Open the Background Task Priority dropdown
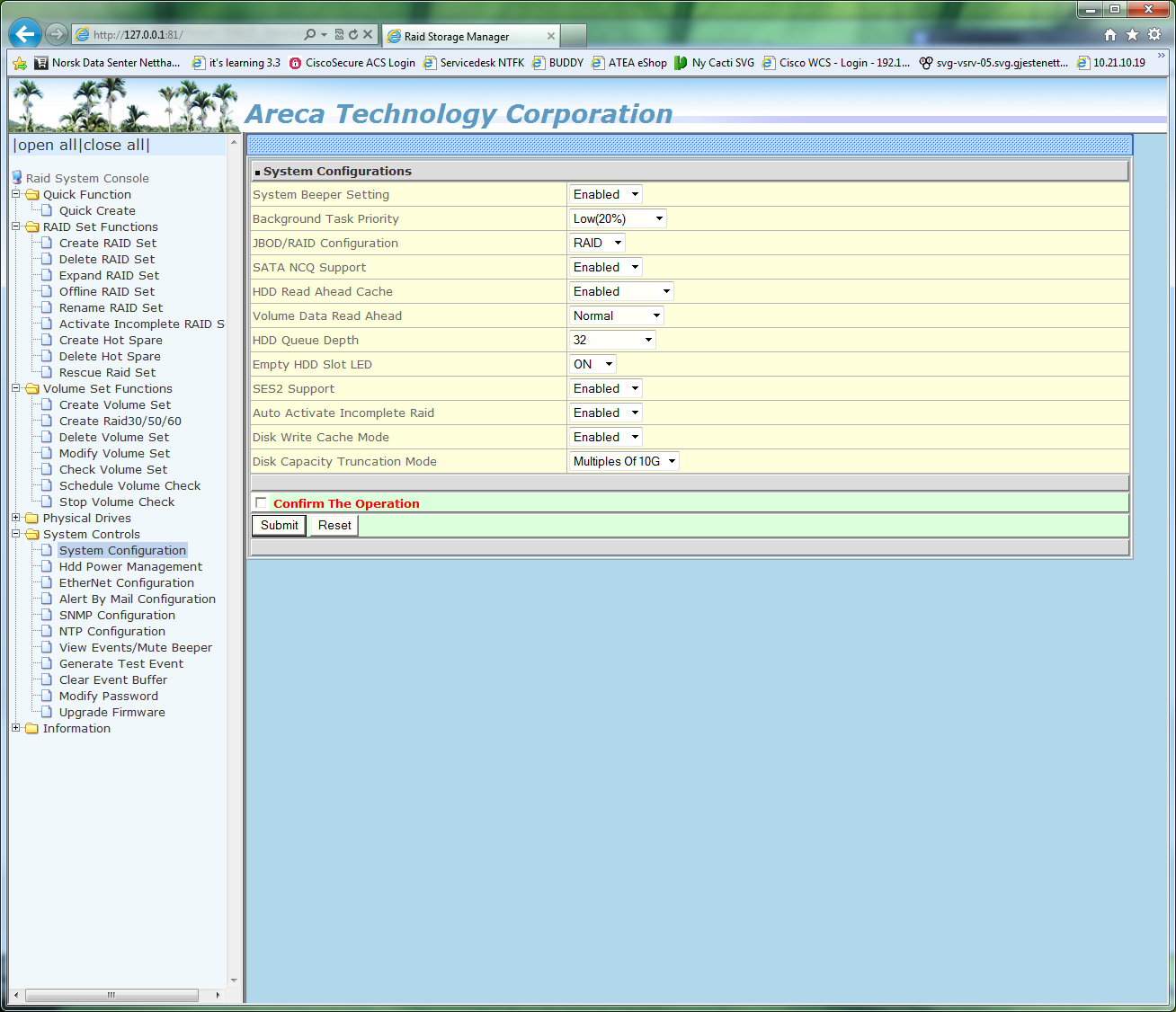 pos(619,218)
